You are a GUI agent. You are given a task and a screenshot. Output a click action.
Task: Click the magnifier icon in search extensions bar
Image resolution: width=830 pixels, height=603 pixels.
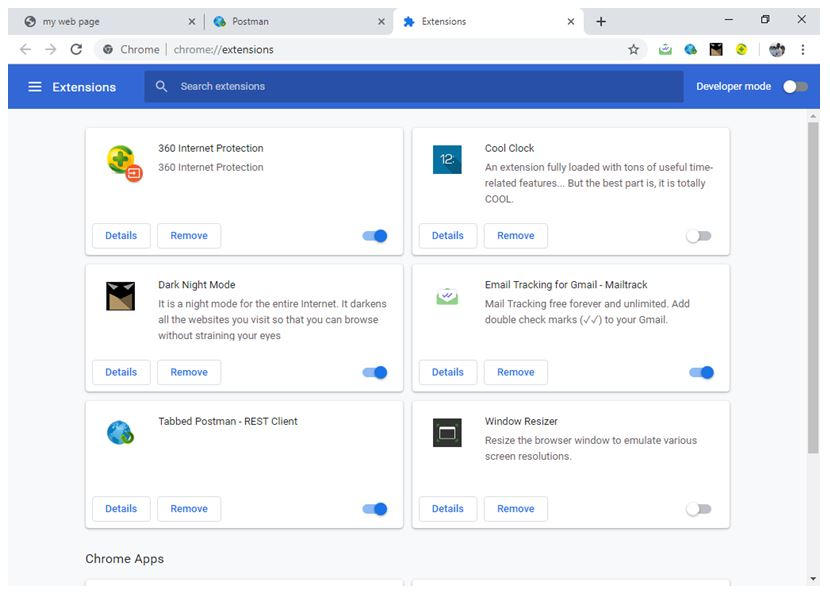tap(161, 86)
